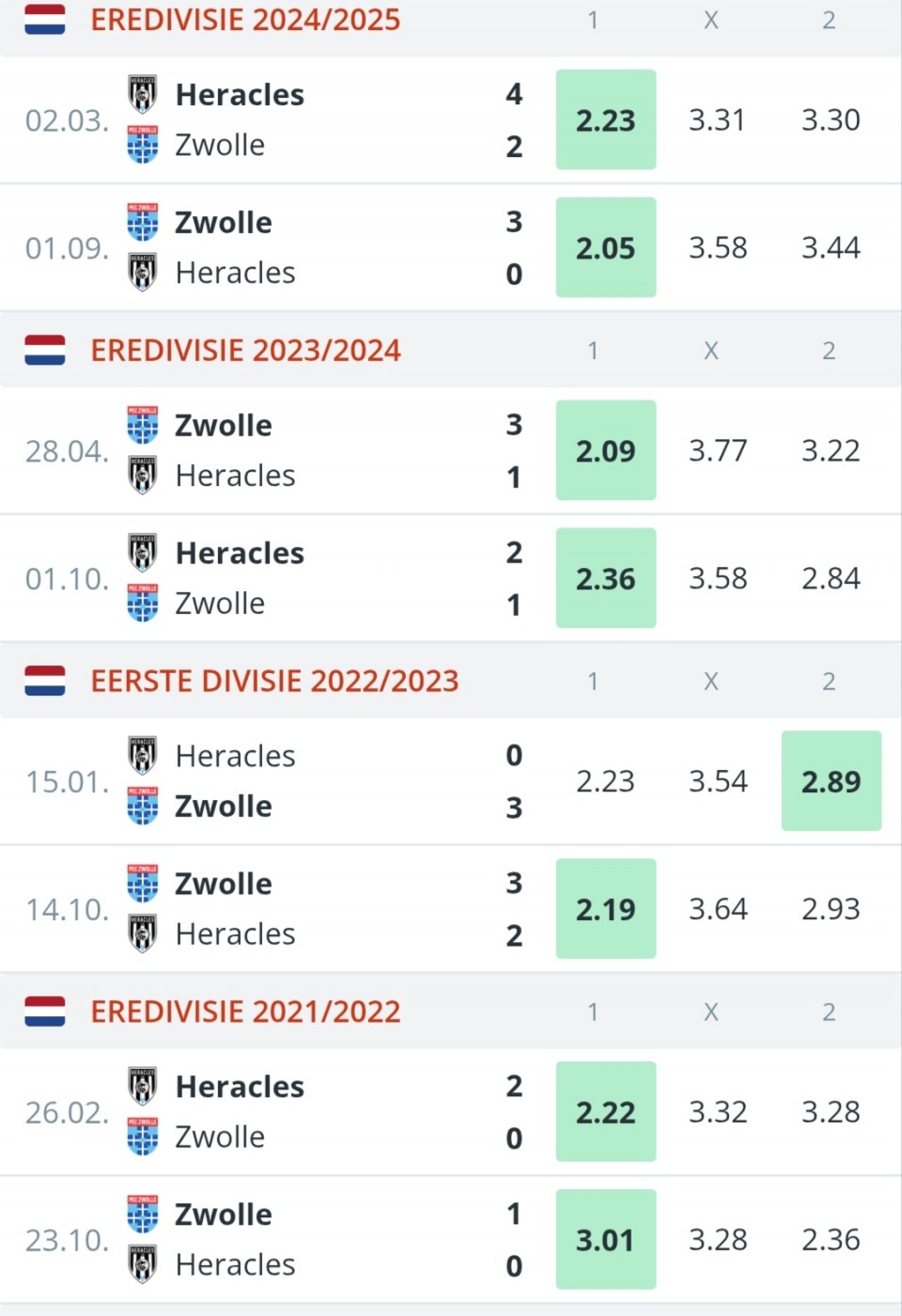Open Heracles team name in 01.10. match

pyautogui.click(x=240, y=553)
